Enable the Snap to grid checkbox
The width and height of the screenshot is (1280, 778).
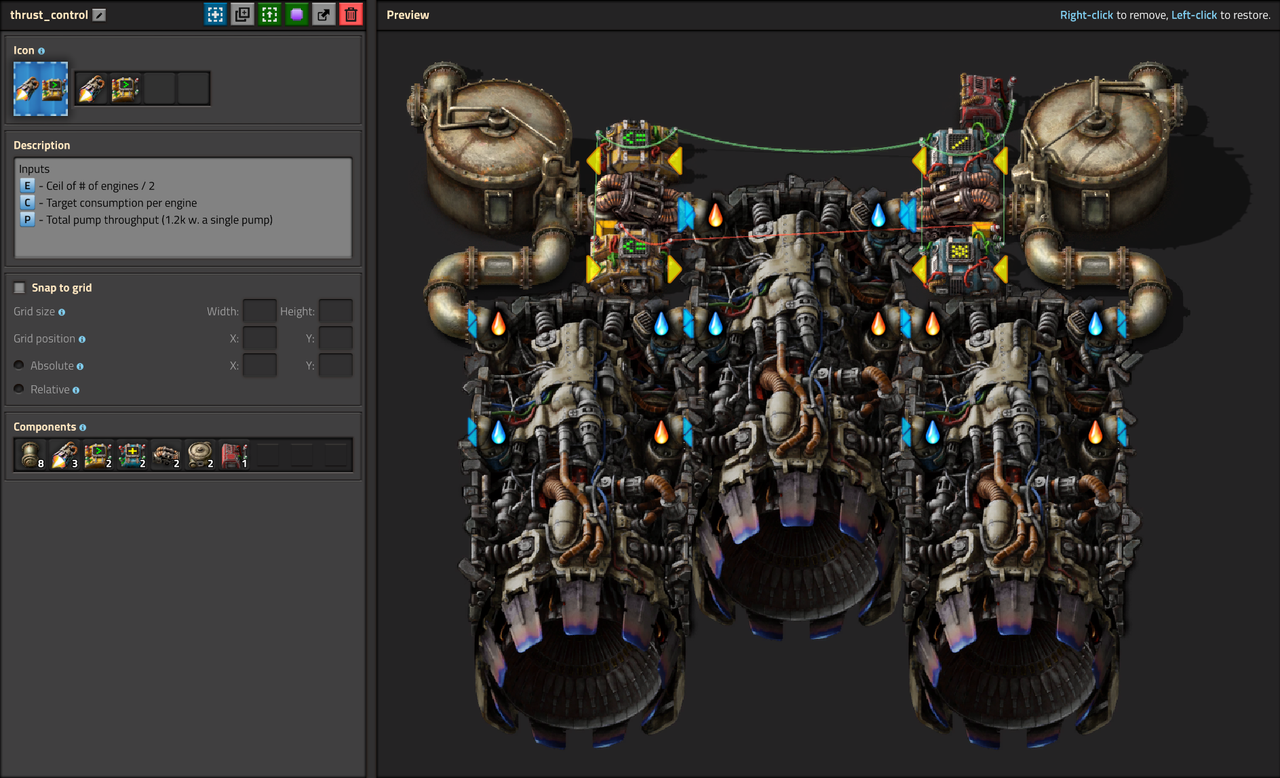19,288
